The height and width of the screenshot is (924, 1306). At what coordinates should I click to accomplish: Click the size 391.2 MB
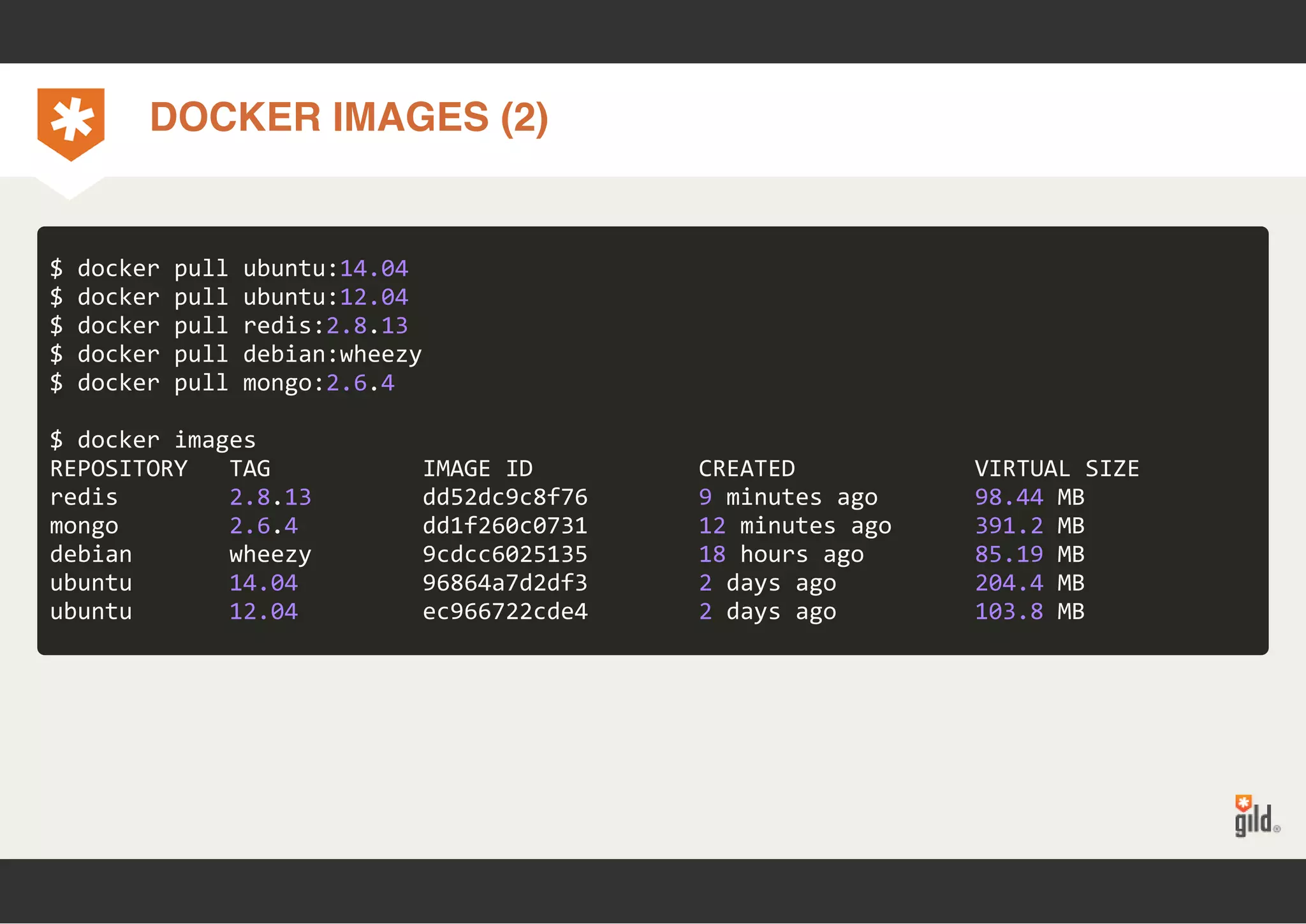1029,526
